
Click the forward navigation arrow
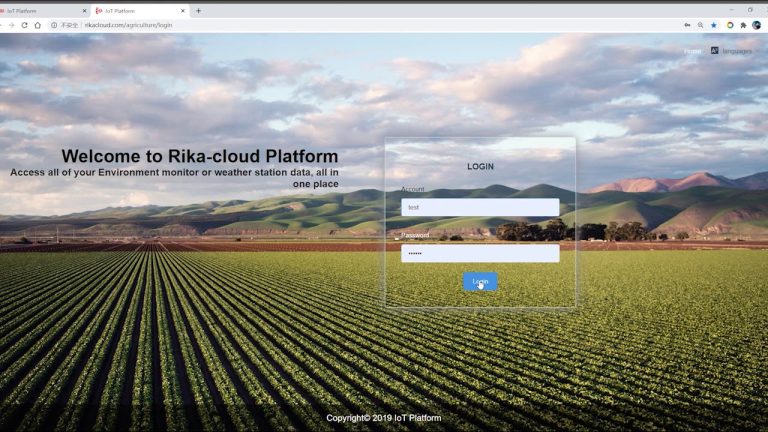[11, 25]
